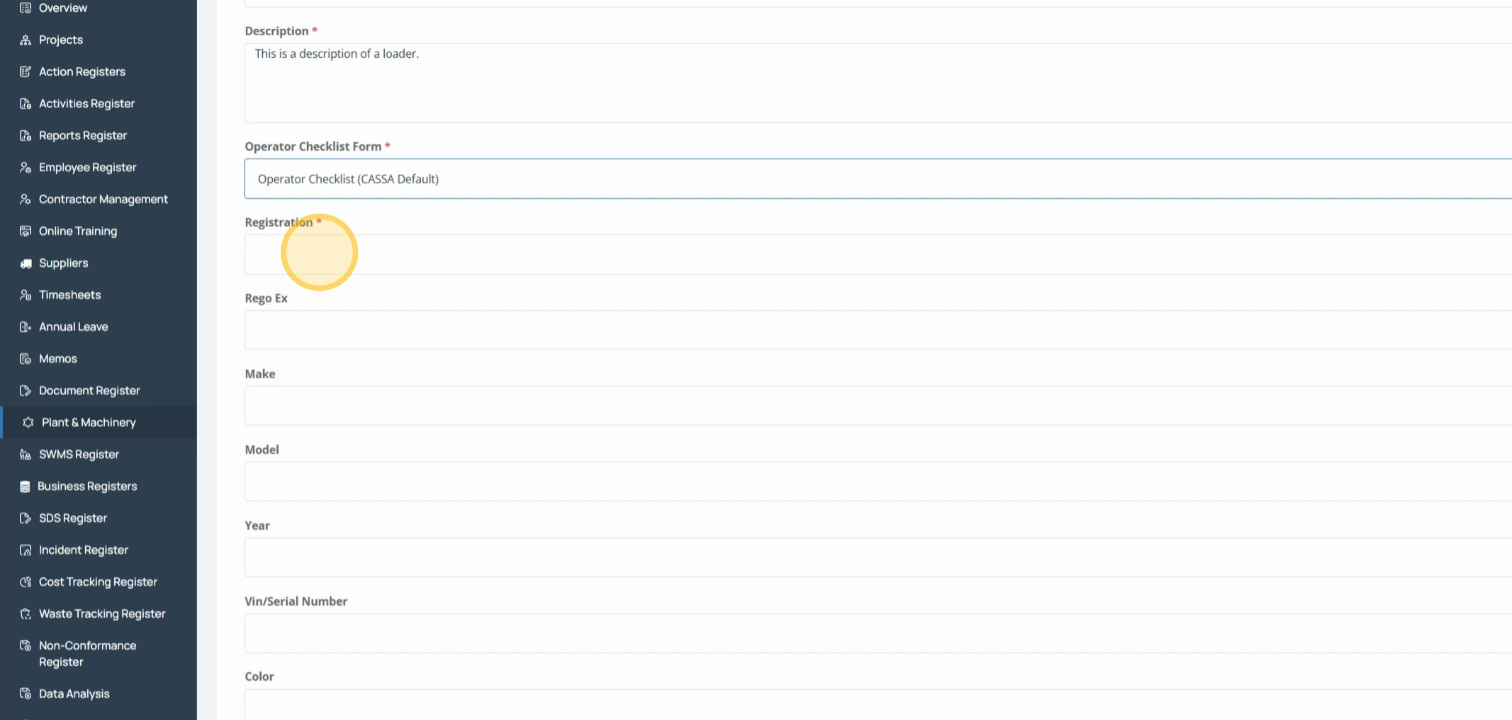
Task: Click the Plant & Machinery gear icon
Action: (28, 423)
